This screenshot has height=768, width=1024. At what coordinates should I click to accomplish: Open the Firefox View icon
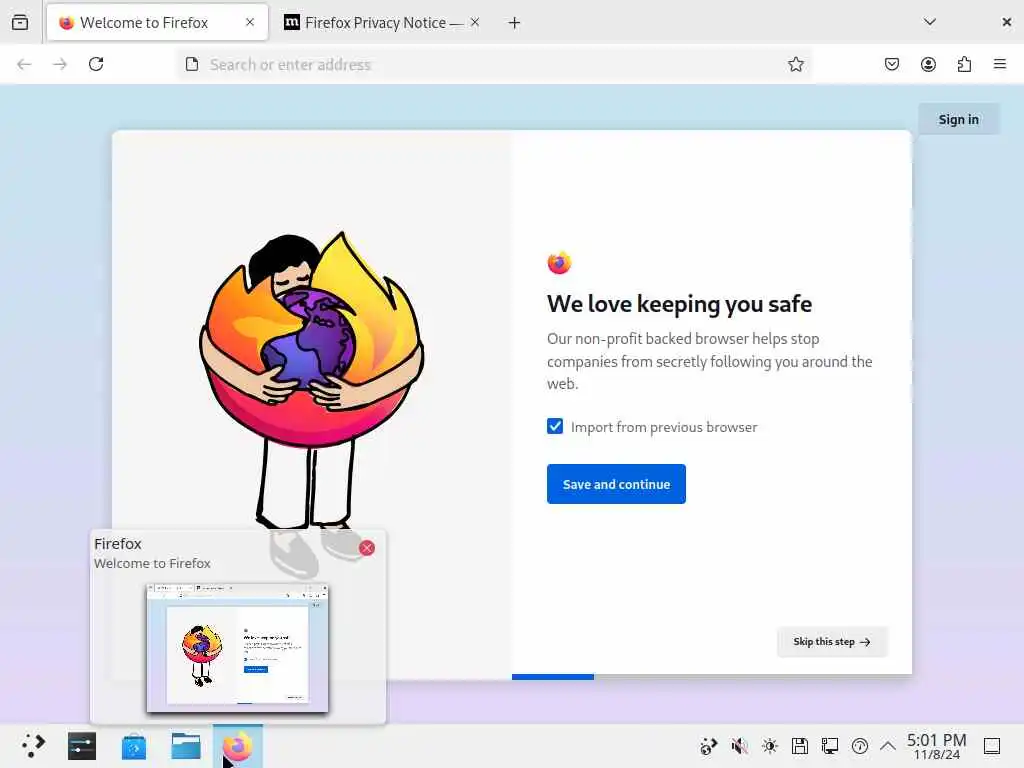pyautogui.click(x=20, y=22)
